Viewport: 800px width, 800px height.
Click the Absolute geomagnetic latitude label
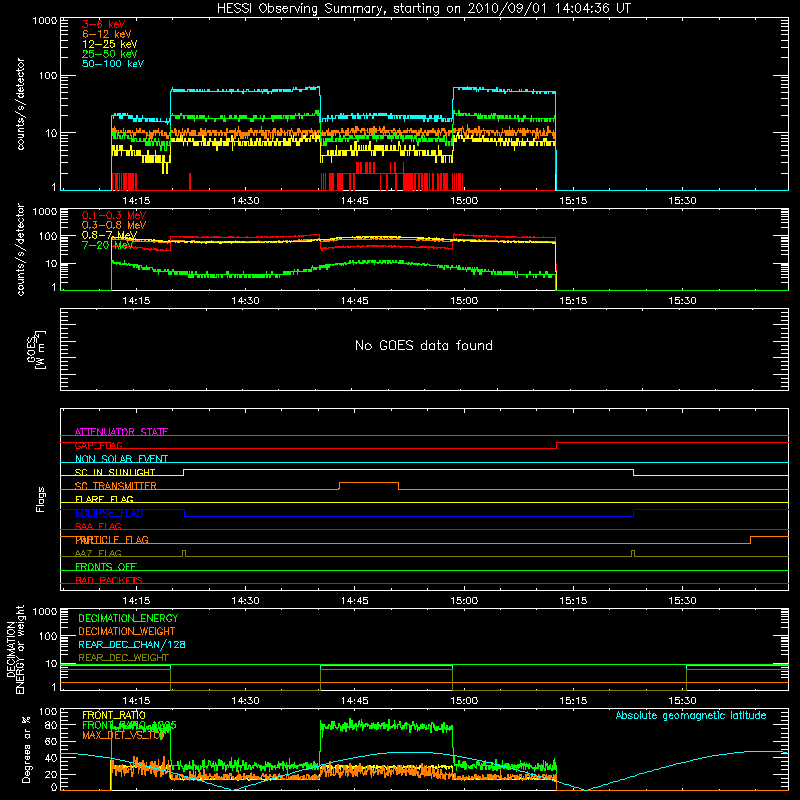(x=691, y=716)
